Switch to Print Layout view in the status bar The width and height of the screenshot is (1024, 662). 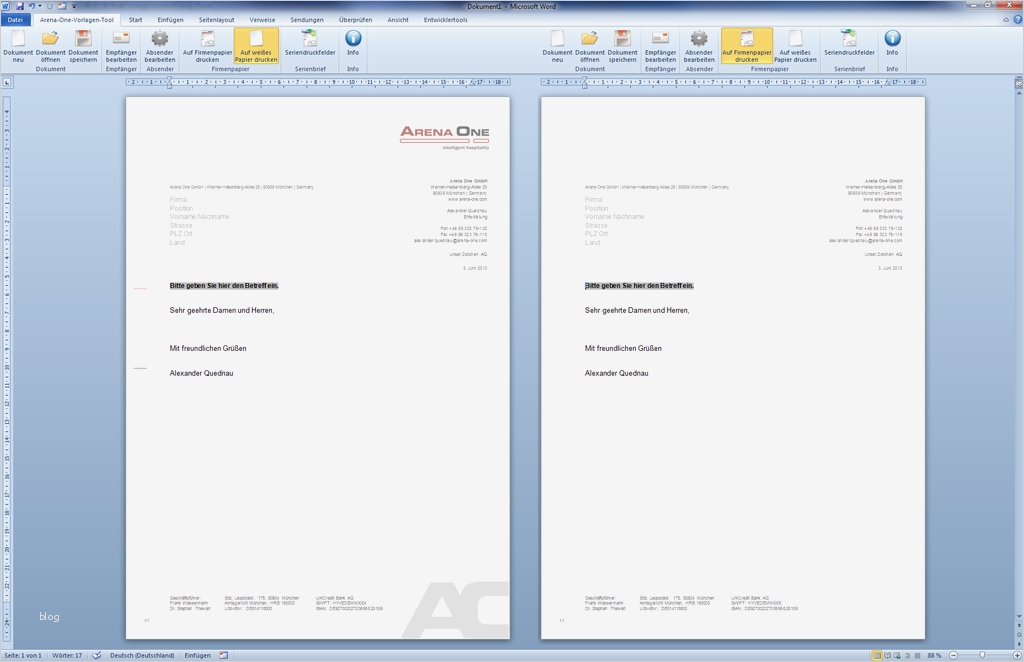coord(877,655)
